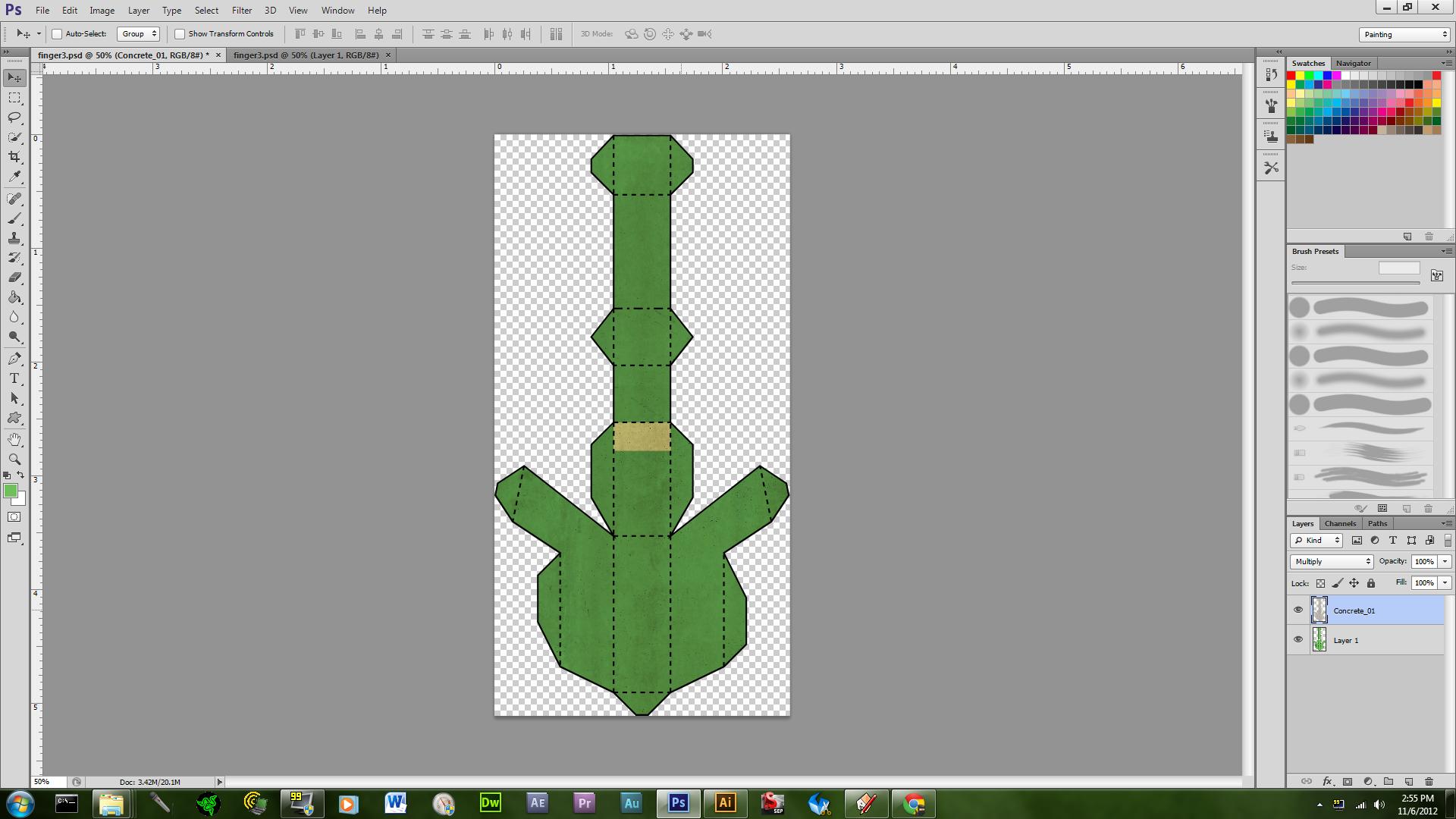The image size is (1456, 819).
Task: Open the Image menu
Action: tap(102, 11)
